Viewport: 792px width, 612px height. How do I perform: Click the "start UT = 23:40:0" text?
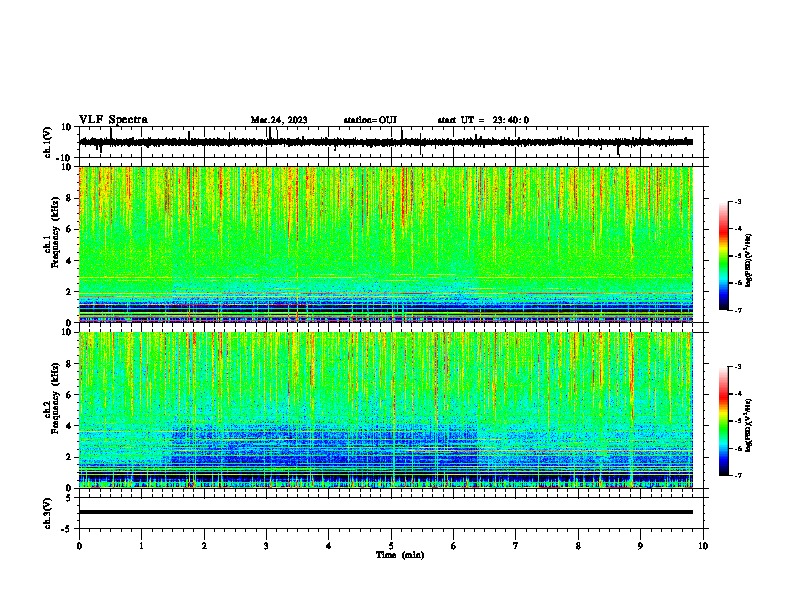483,120
